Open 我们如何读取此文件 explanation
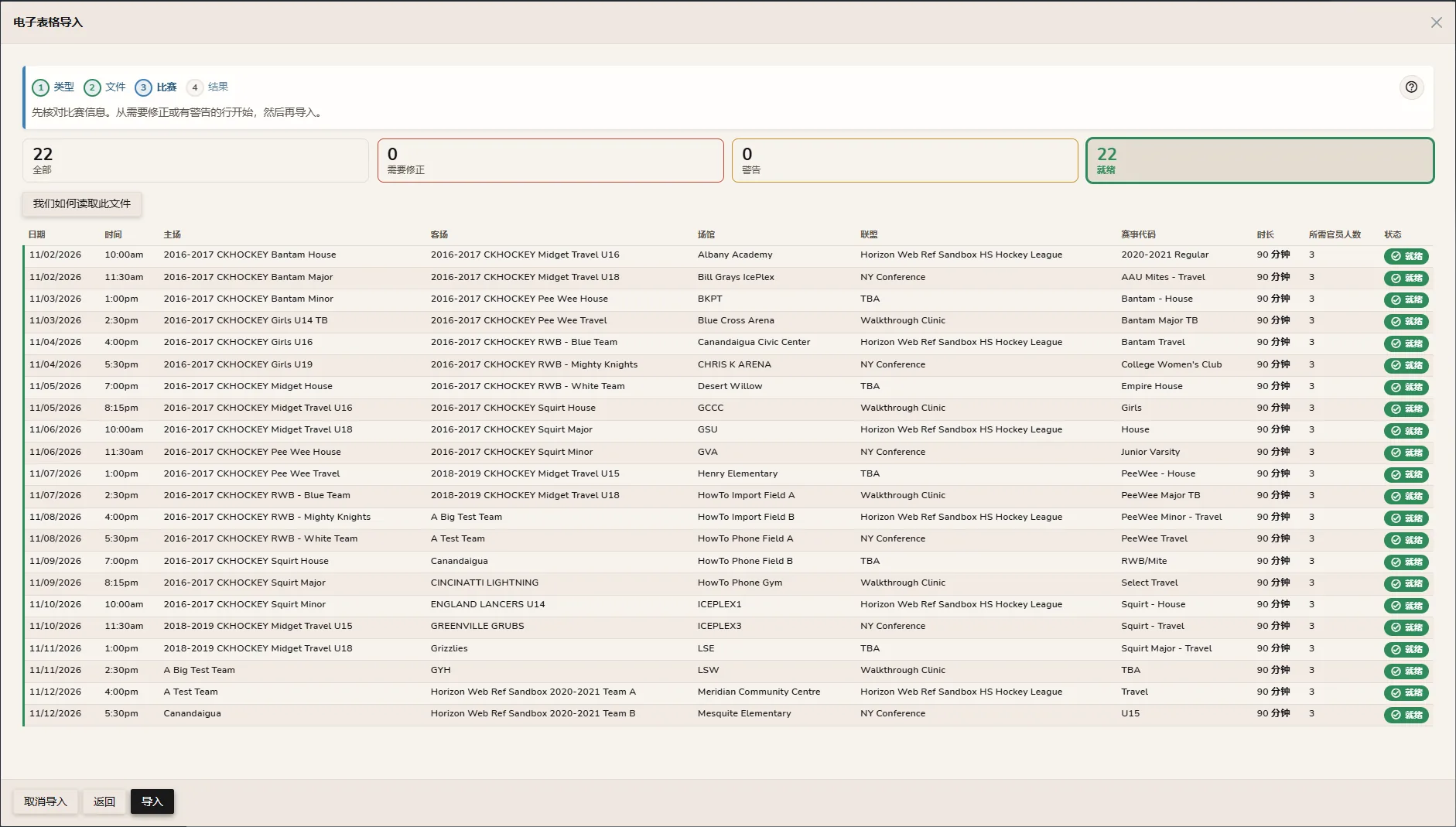Viewport: 1456px width, 827px height. click(82, 203)
